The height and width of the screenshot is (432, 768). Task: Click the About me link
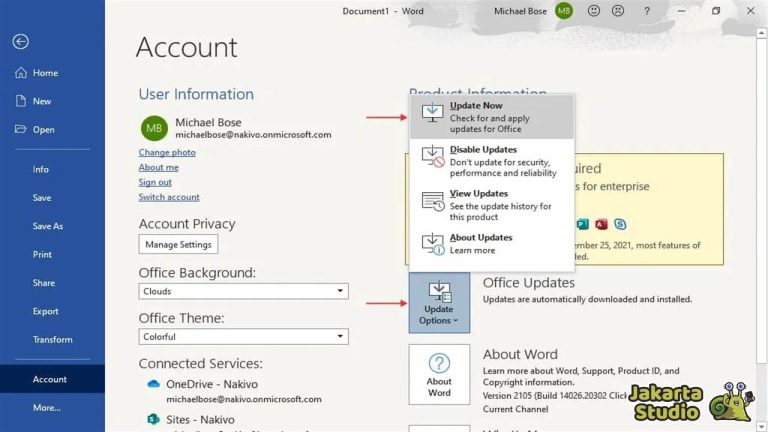click(x=158, y=167)
